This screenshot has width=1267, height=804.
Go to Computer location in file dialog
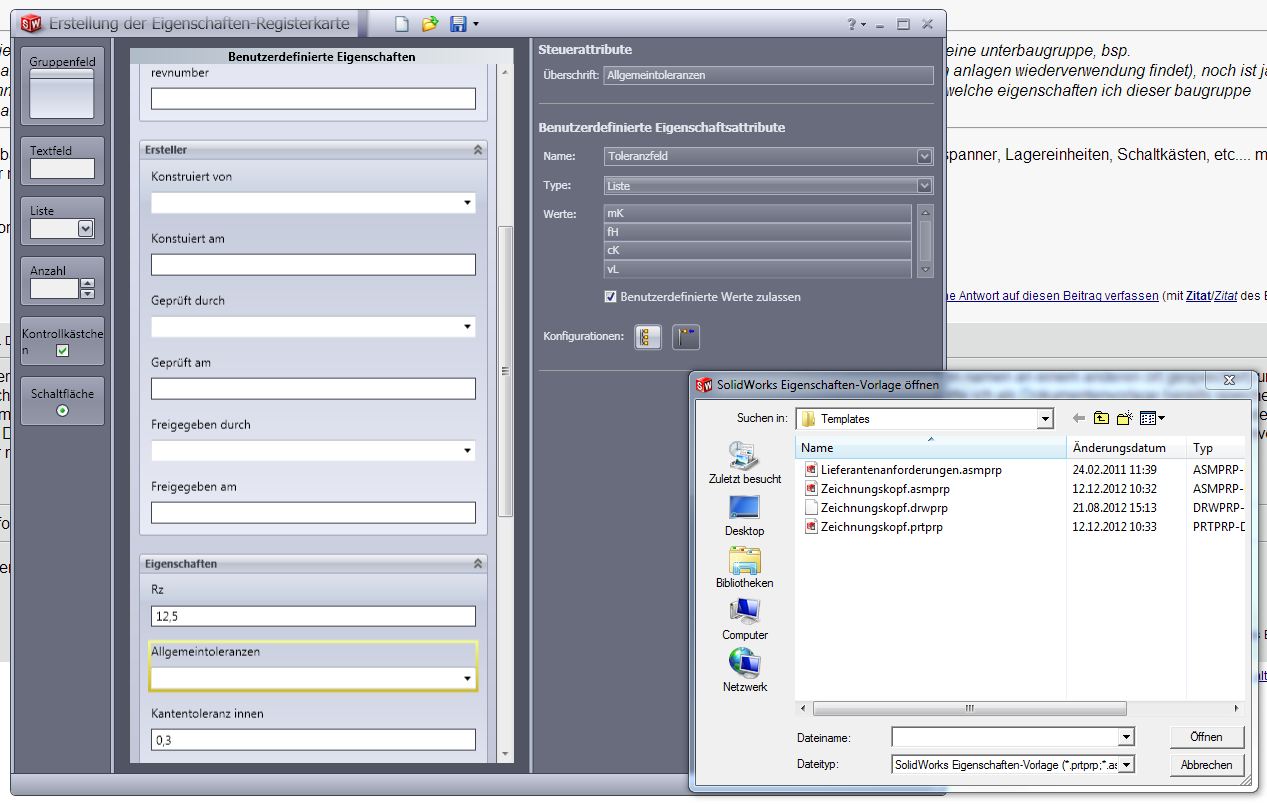[745, 619]
